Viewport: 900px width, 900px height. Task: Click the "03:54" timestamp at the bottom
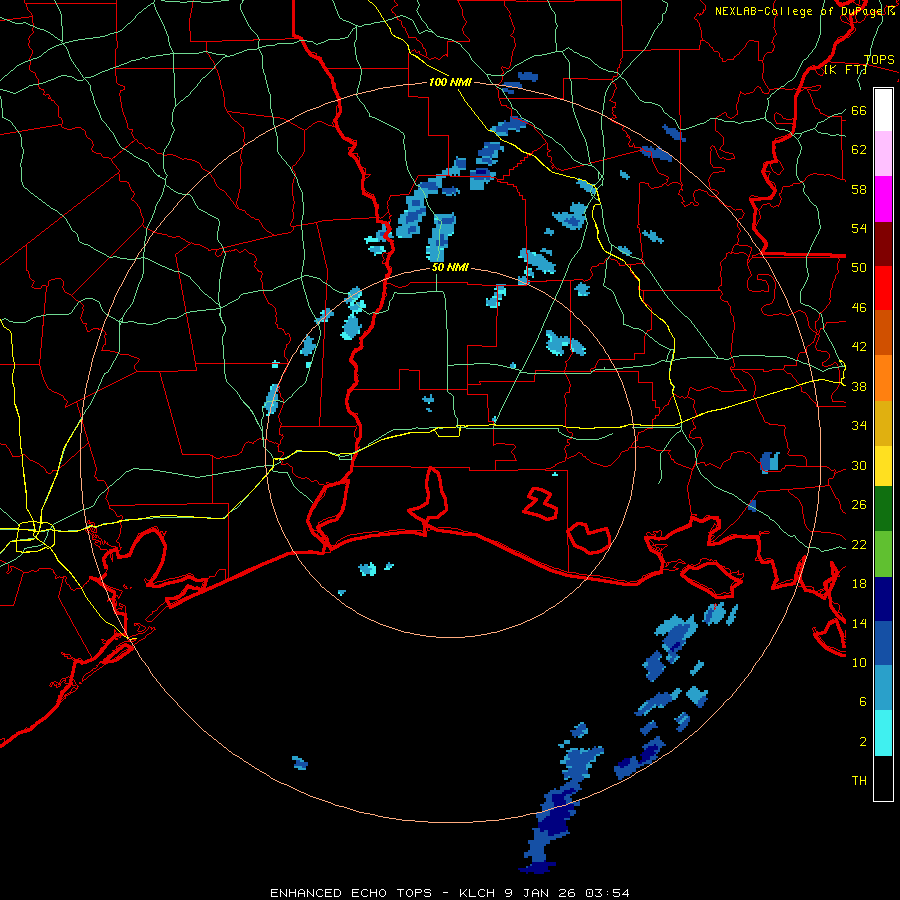607,893
